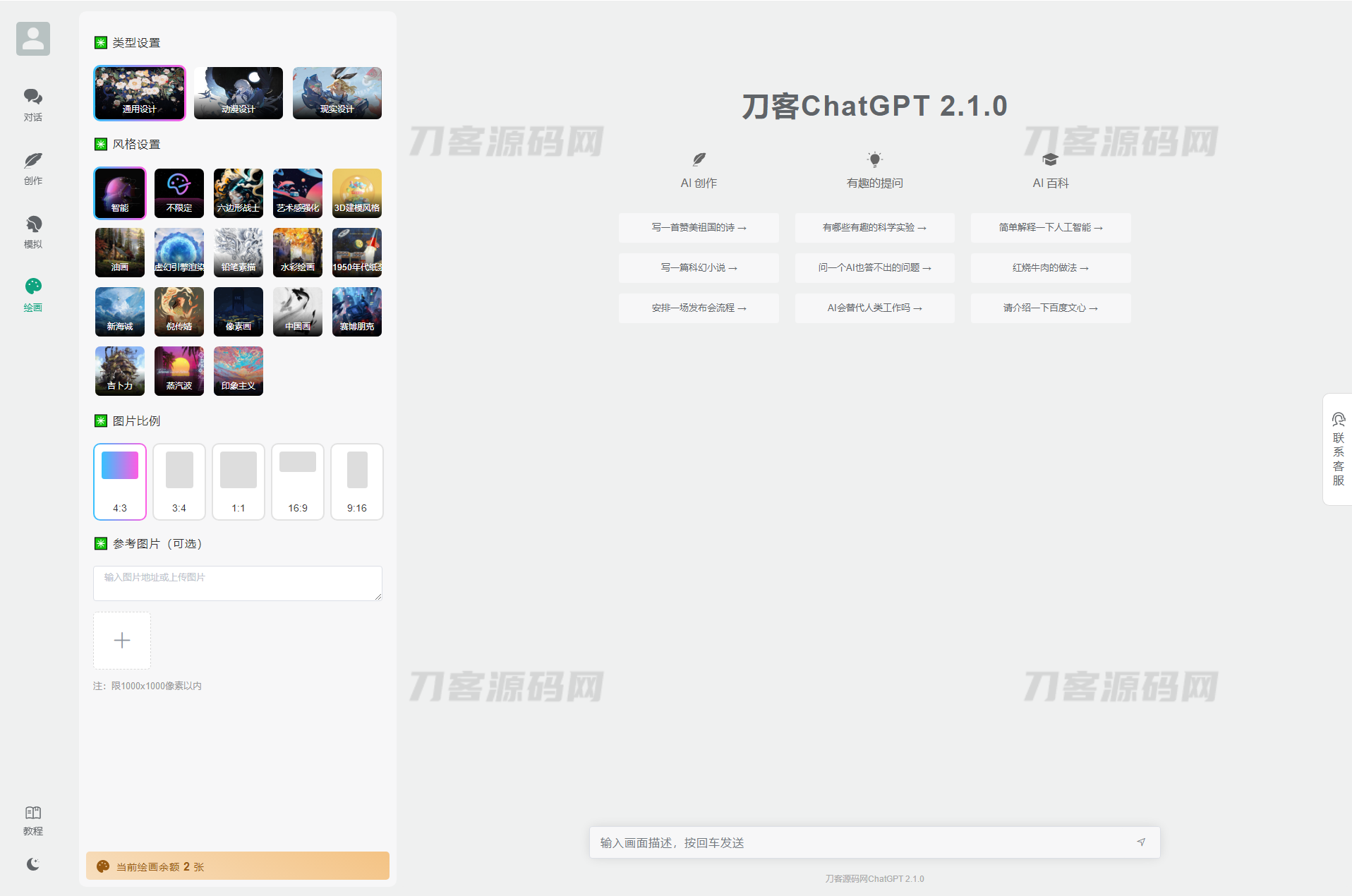Toggle dark mode with the moon icon
This screenshot has height=896, width=1352.
point(32,864)
